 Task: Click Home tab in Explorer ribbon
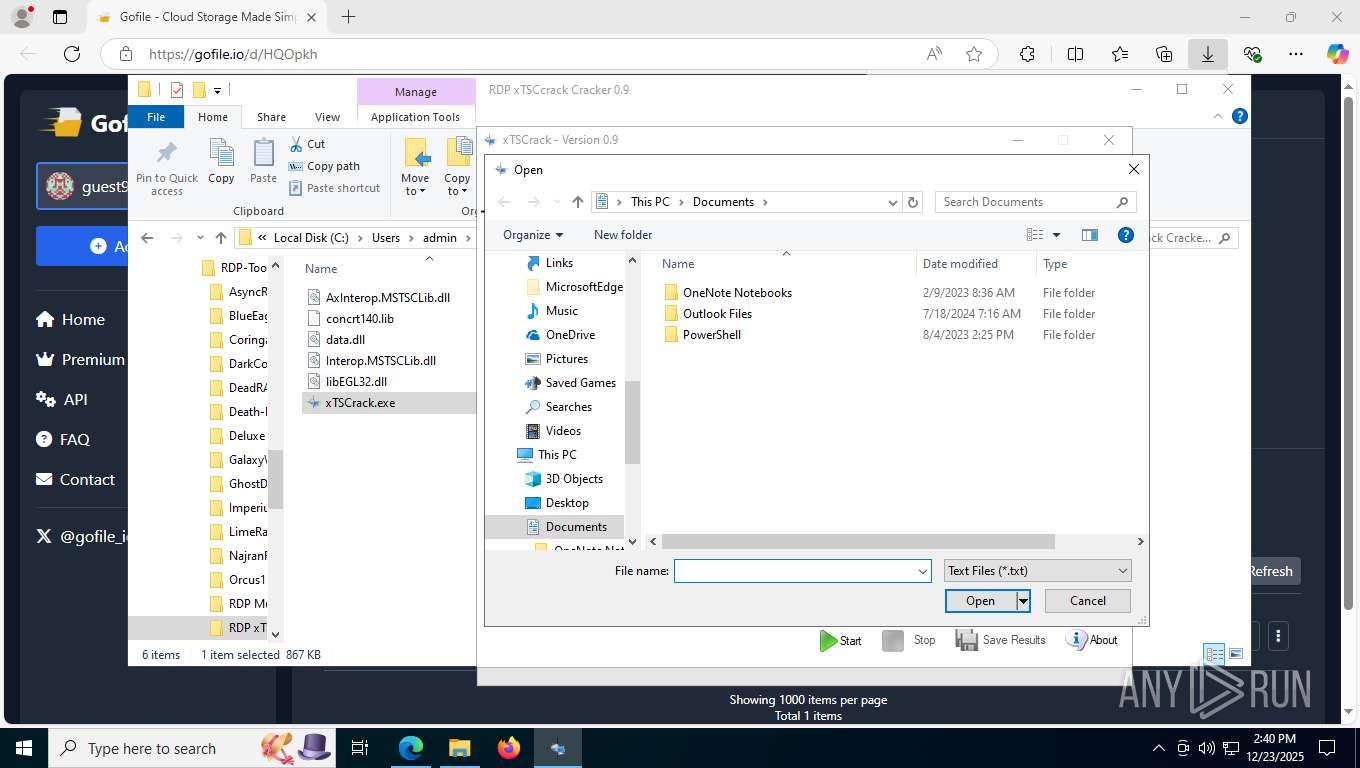pos(213,117)
